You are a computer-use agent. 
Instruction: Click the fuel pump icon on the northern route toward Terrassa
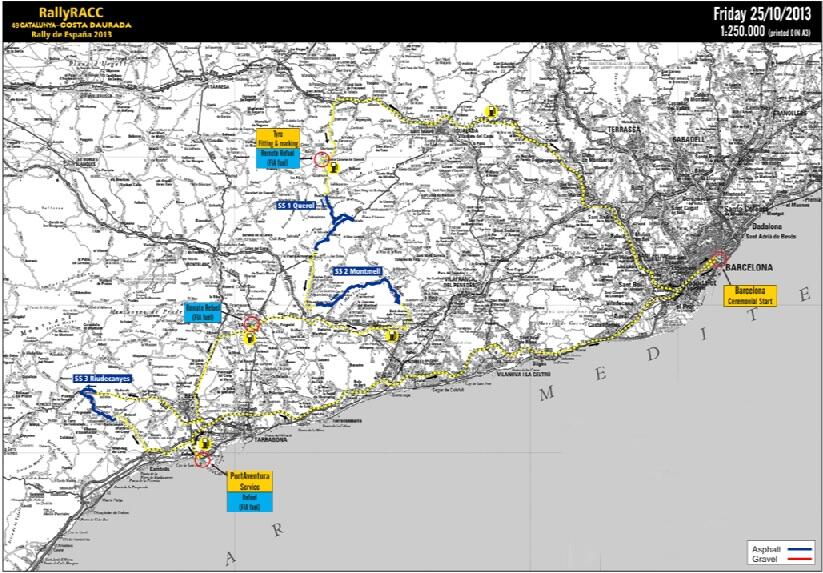pyautogui.click(x=491, y=111)
